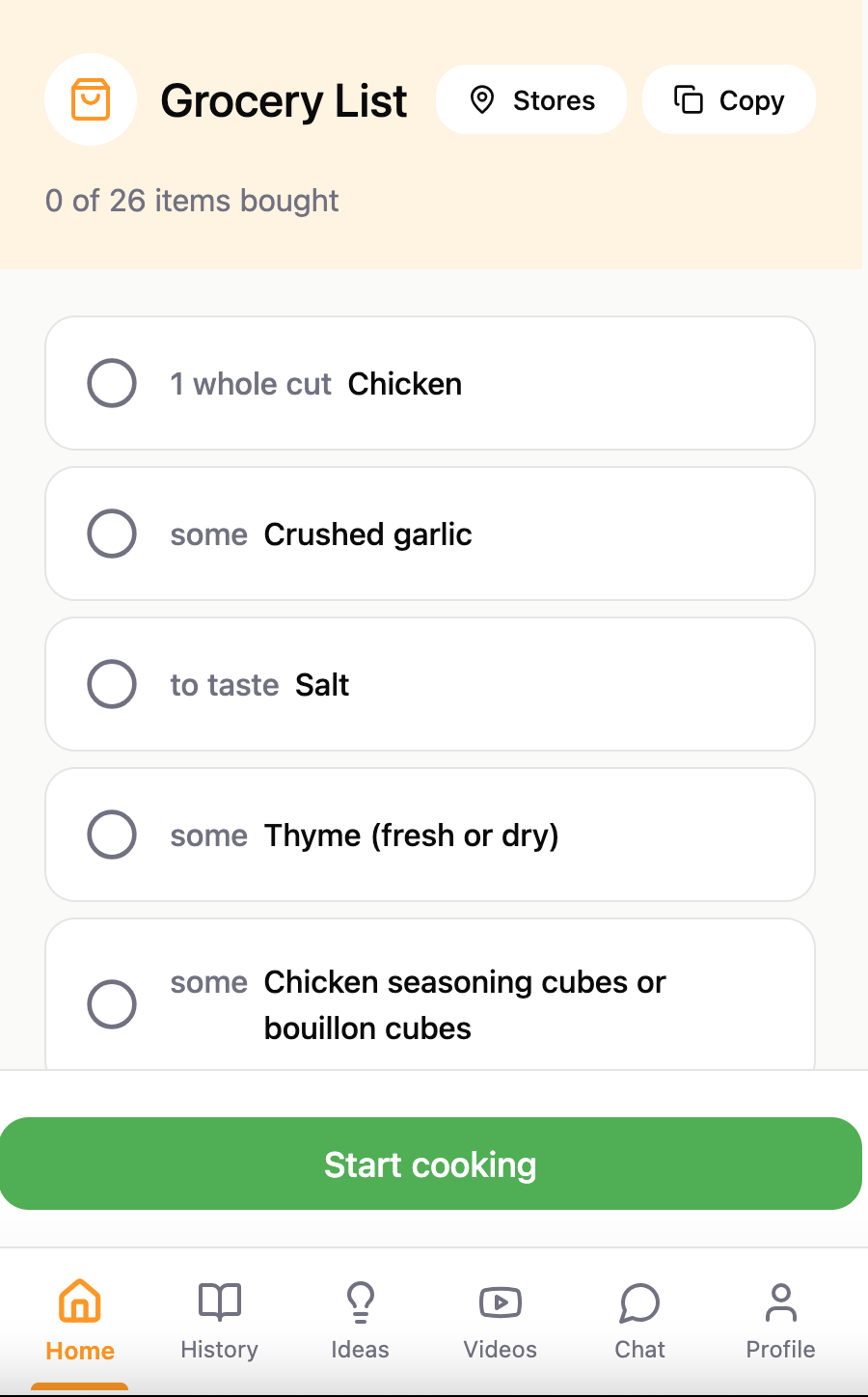Open the History book icon
Image resolution: width=868 pixels, height=1397 pixels.
point(220,1301)
